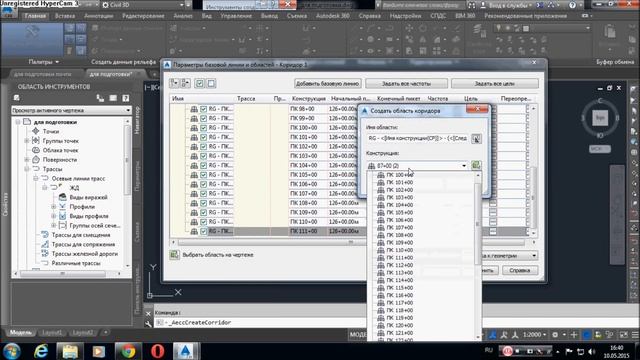Open the Конструкция combo box arrow
Screen dimensions: 640x360
464,166
